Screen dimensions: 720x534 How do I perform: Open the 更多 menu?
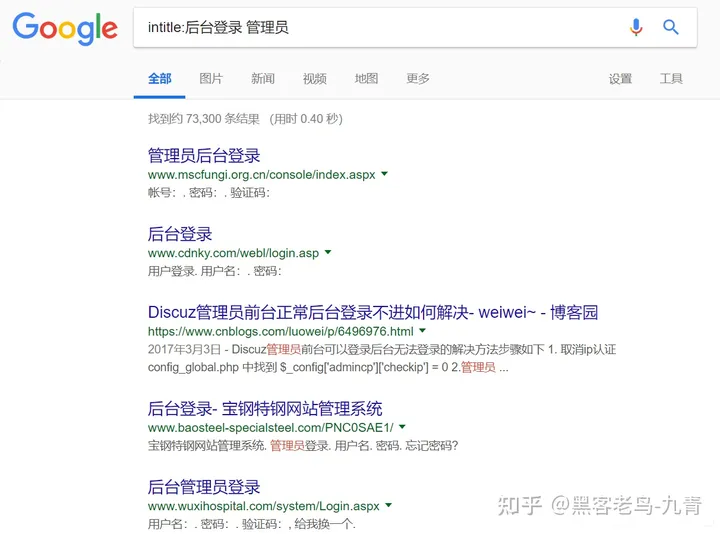click(x=418, y=79)
